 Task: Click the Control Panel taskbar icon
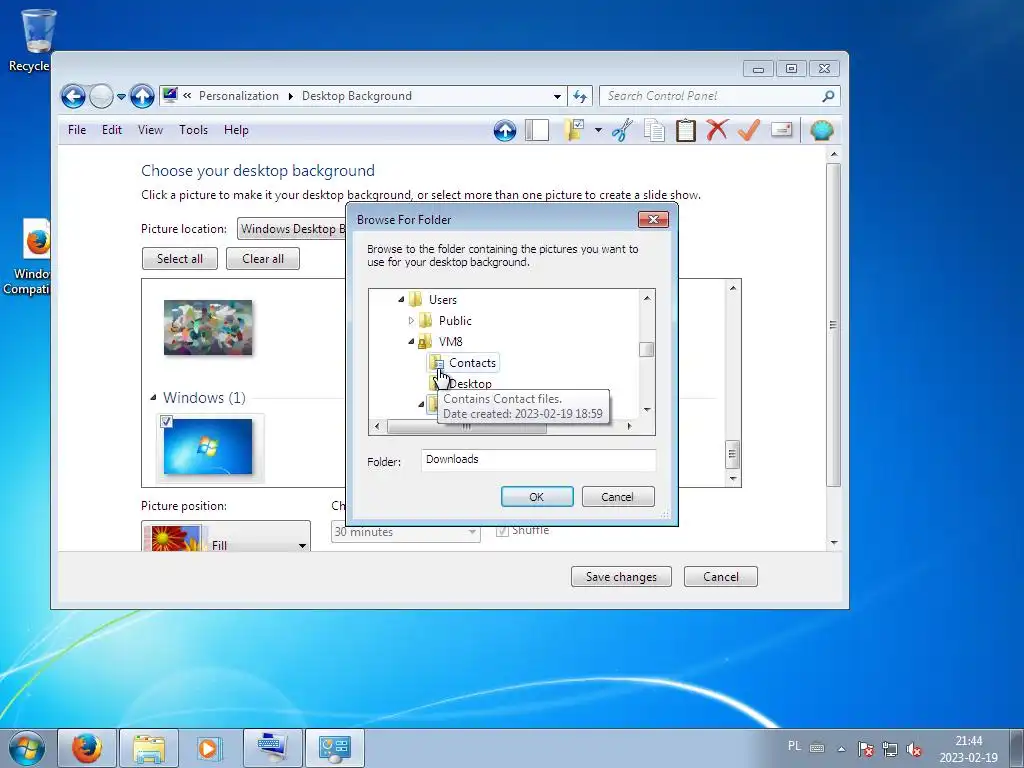point(334,748)
